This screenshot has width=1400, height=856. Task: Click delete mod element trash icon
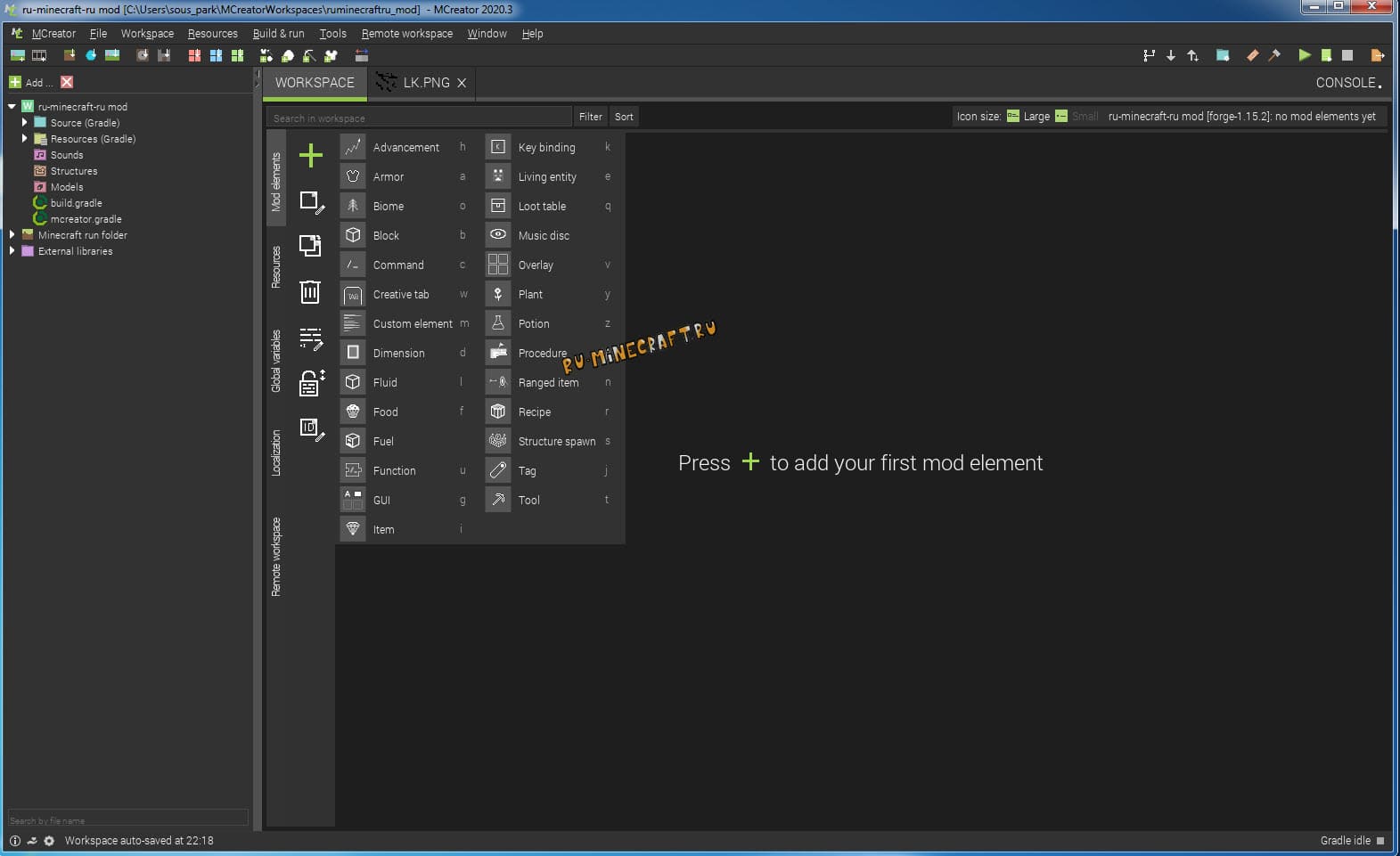tap(310, 291)
